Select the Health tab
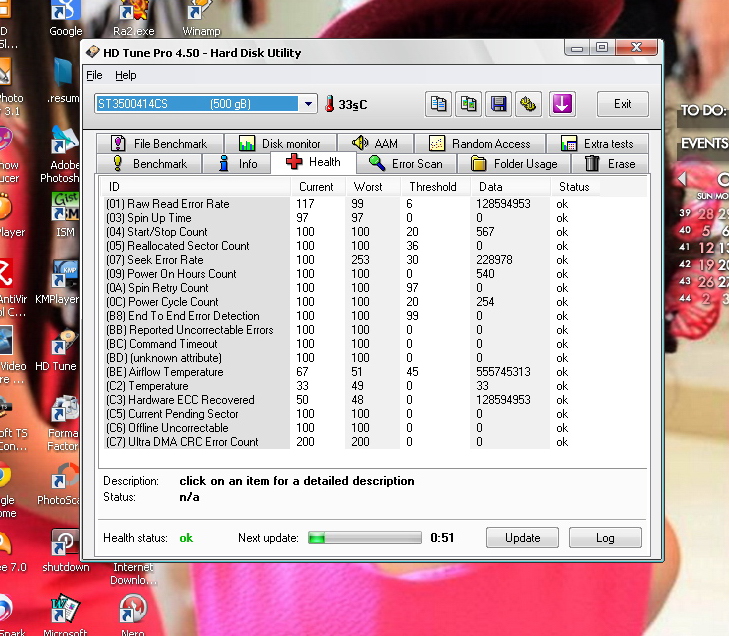The height and width of the screenshot is (636, 729). click(x=313, y=162)
